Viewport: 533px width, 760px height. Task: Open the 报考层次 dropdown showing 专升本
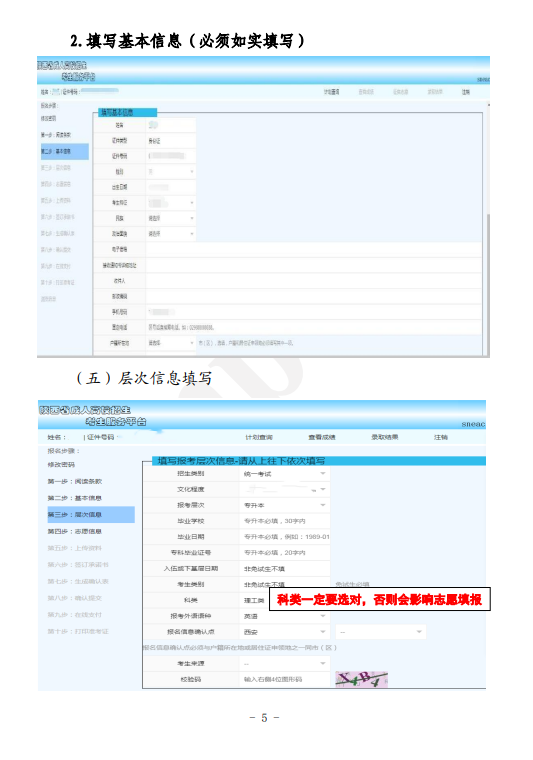(x=284, y=505)
